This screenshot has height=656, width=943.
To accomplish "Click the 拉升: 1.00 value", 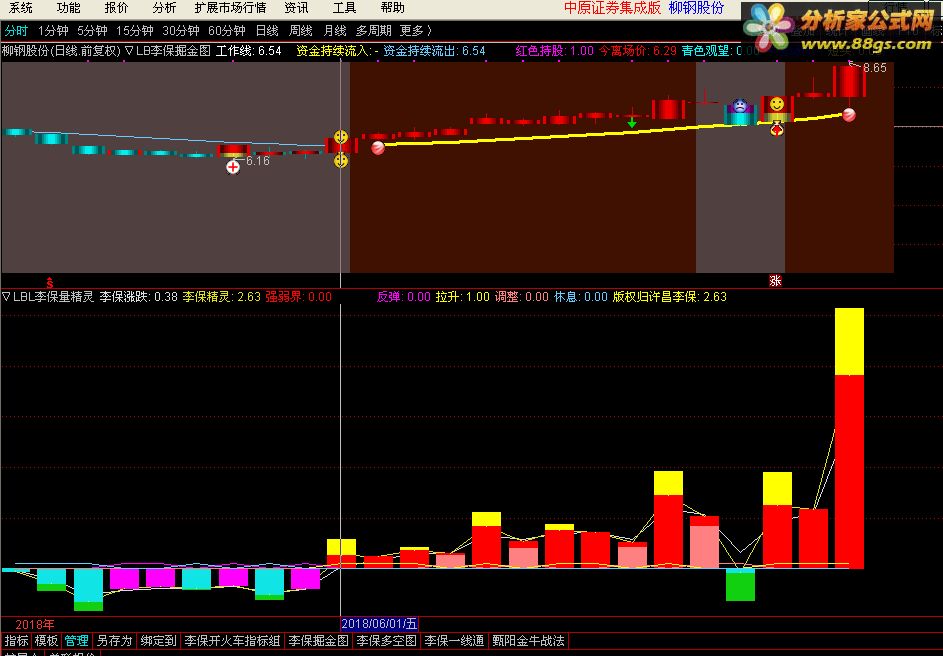I will point(462,296).
